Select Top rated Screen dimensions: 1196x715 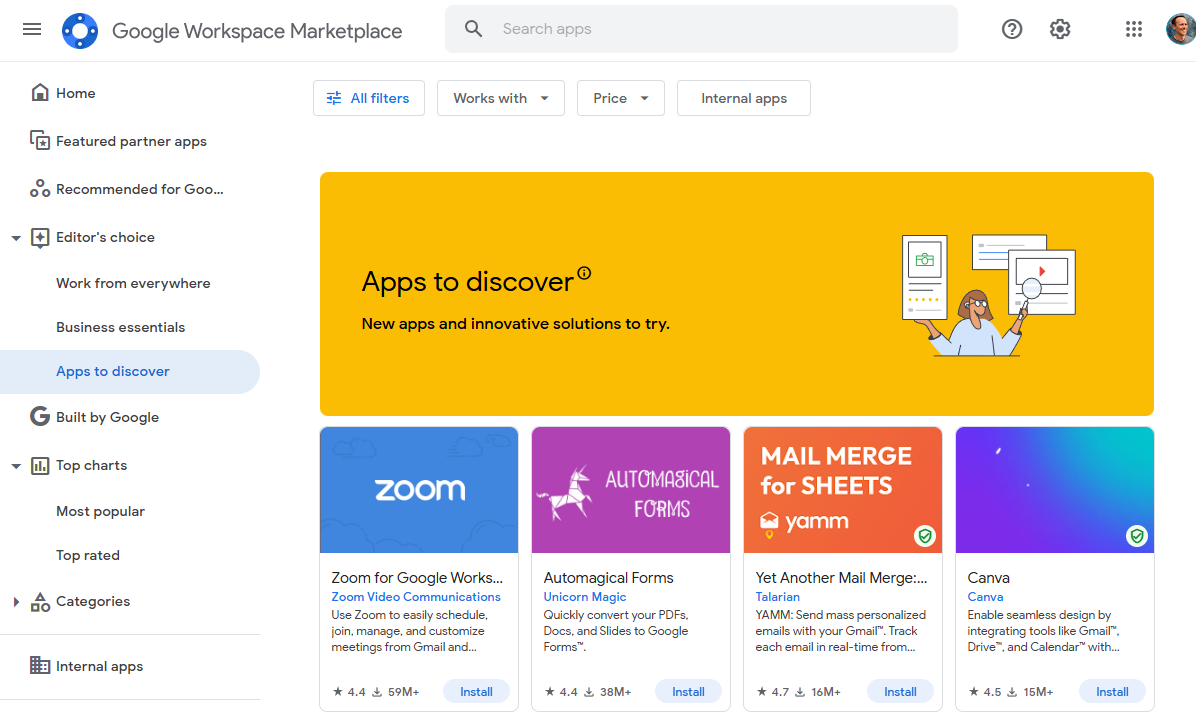click(88, 556)
